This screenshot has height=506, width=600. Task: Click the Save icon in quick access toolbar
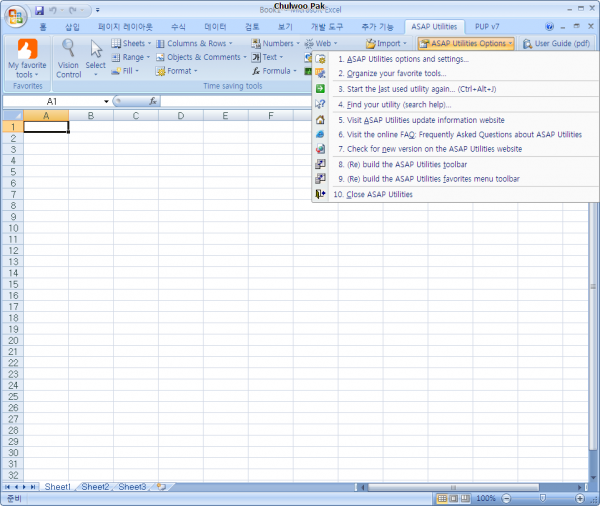click(39, 10)
